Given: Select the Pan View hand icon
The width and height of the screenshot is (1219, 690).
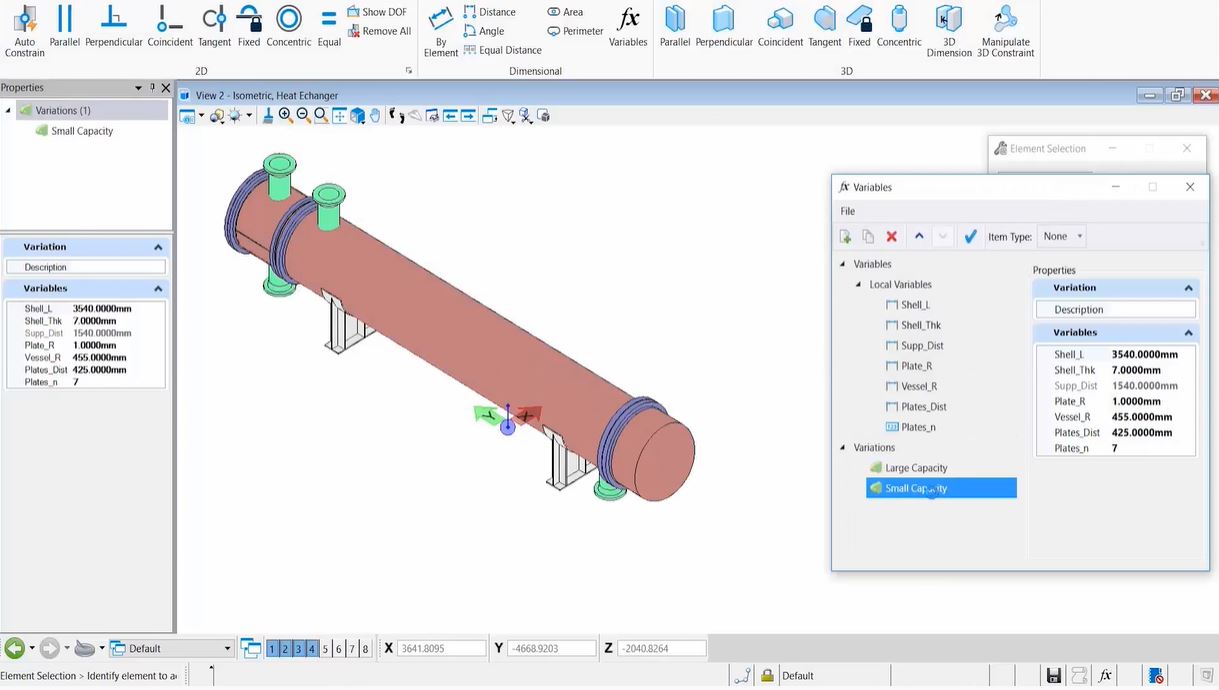Looking at the screenshot, I should click(375, 116).
